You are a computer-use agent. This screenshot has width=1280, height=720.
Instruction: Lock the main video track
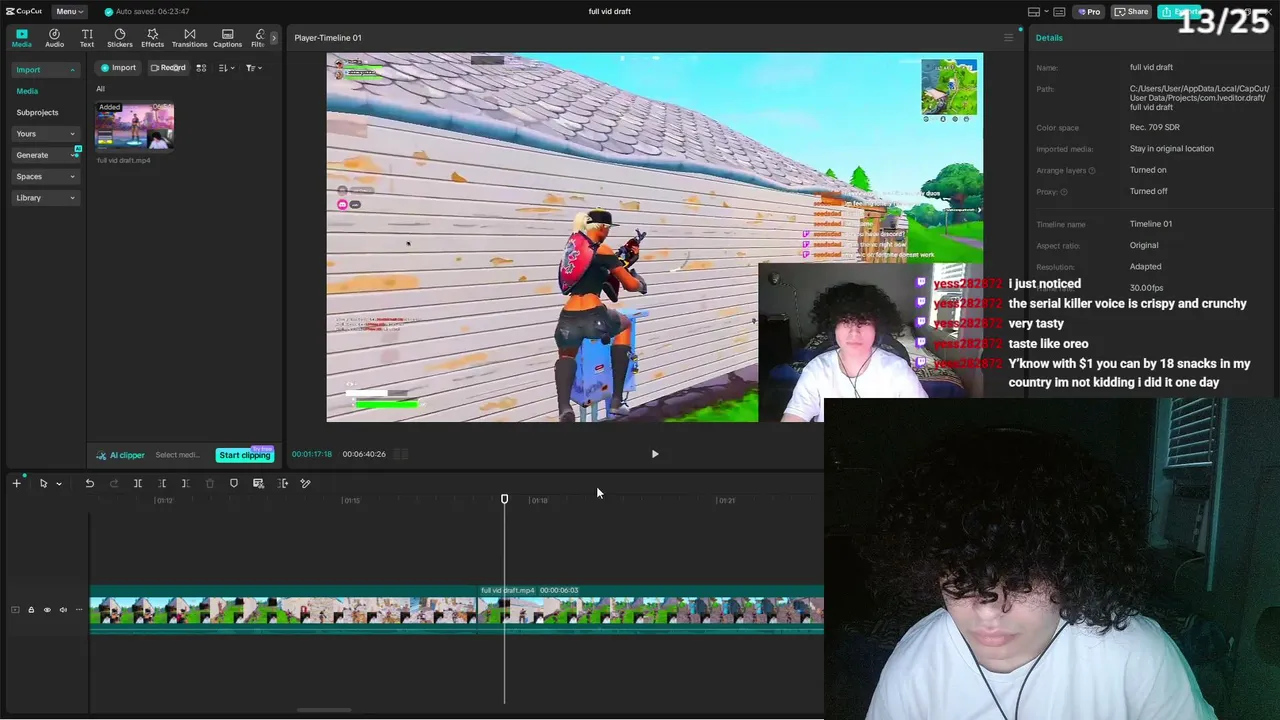pos(31,610)
